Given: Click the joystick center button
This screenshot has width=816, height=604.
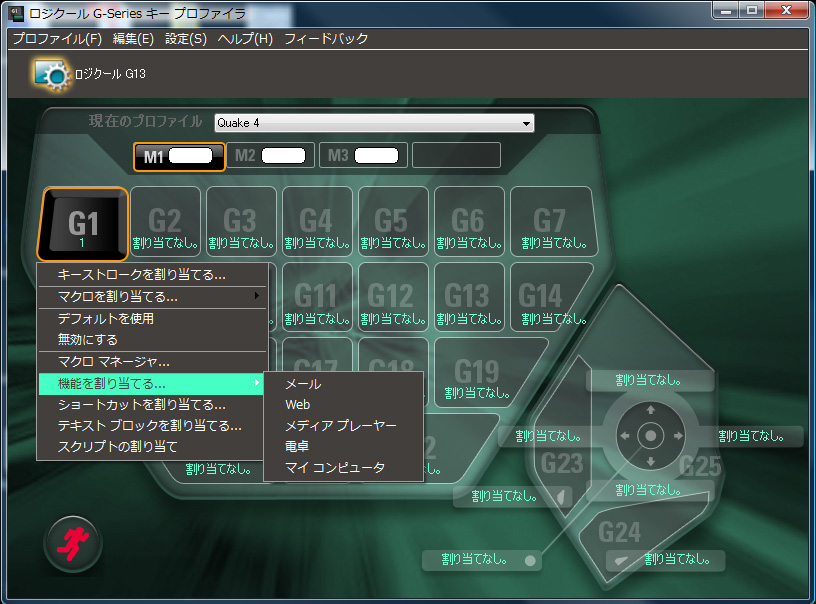Looking at the screenshot, I should 650,436.
